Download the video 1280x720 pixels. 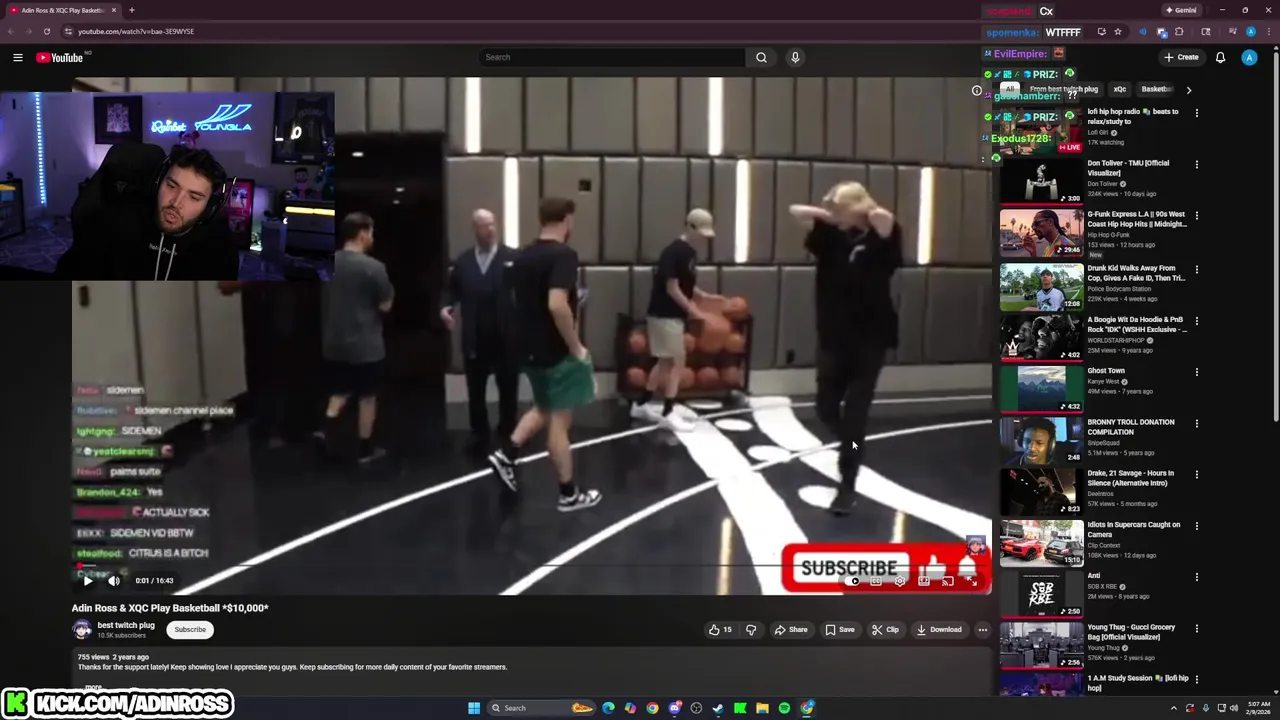coord(939,630)
